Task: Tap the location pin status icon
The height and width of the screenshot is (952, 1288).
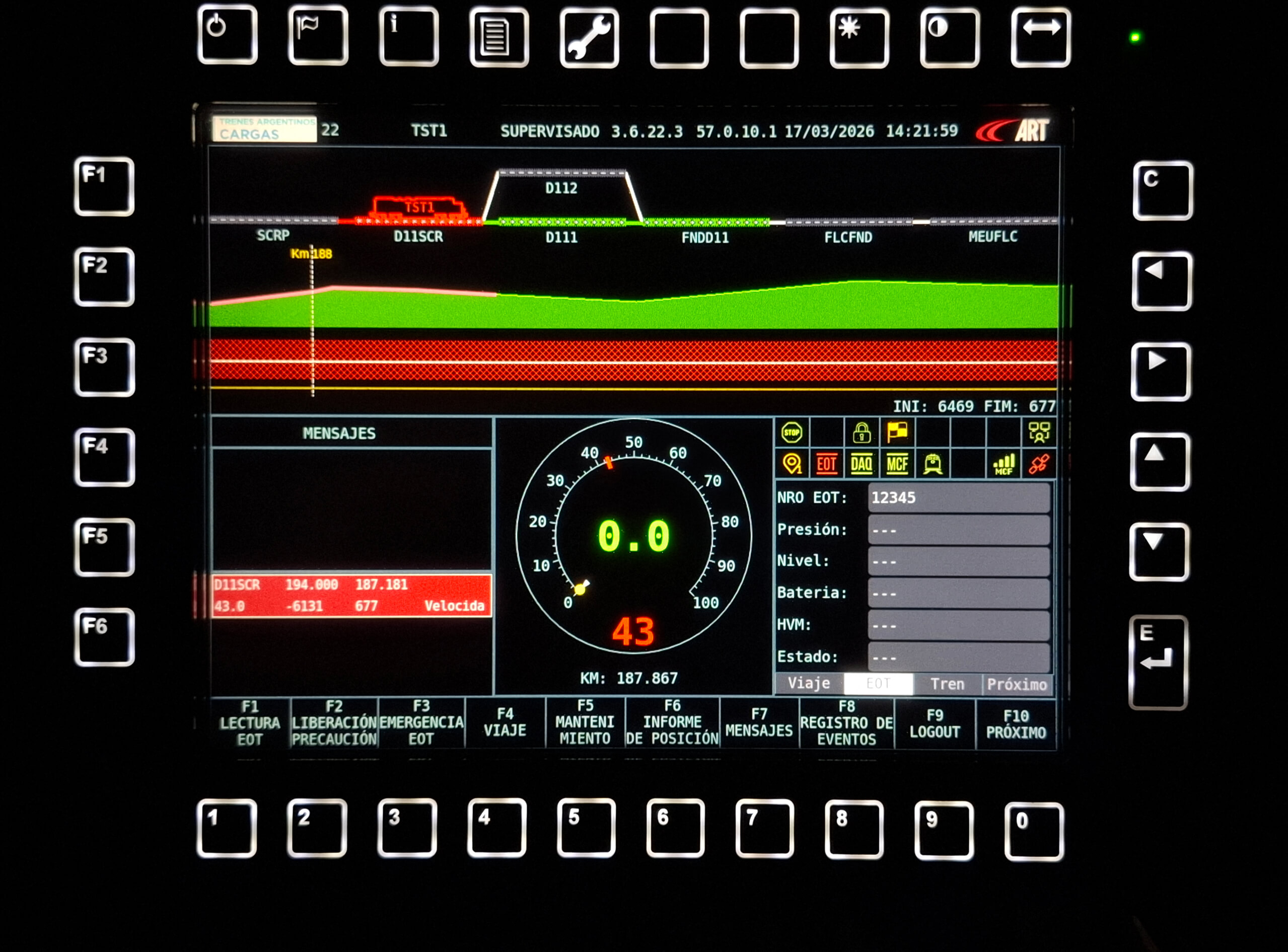Action: 792,464
